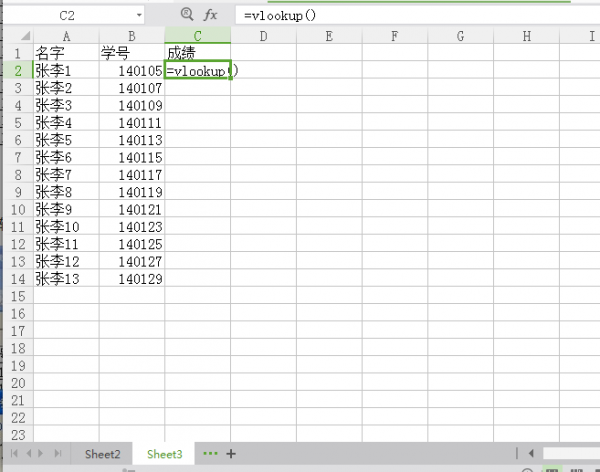Select the 成绩 header cell in column C

coord(197,54)
